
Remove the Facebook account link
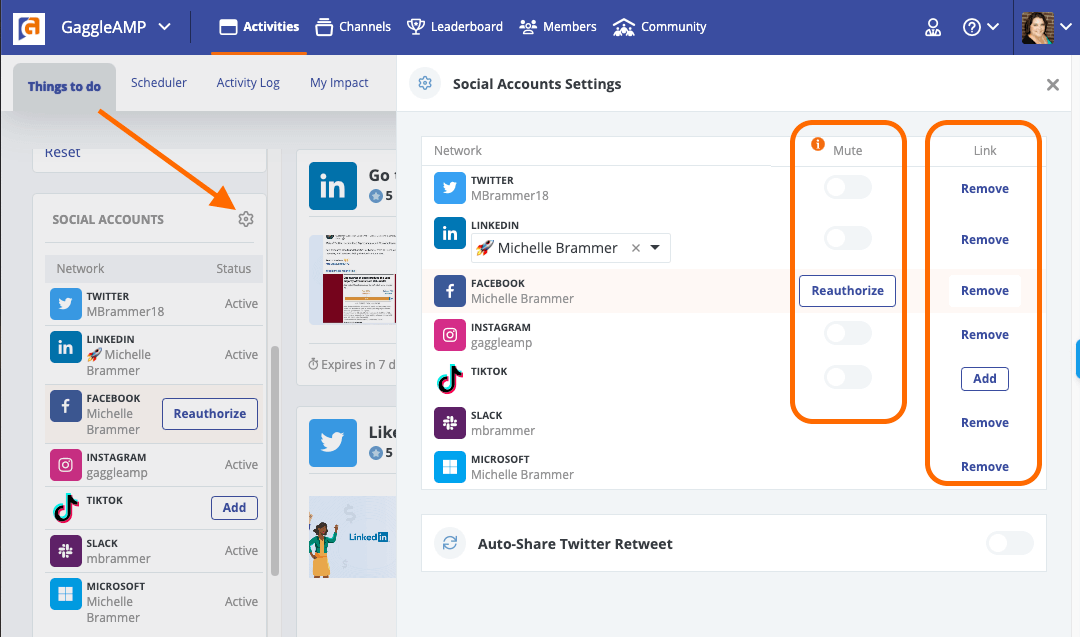[x=984, y=291]
